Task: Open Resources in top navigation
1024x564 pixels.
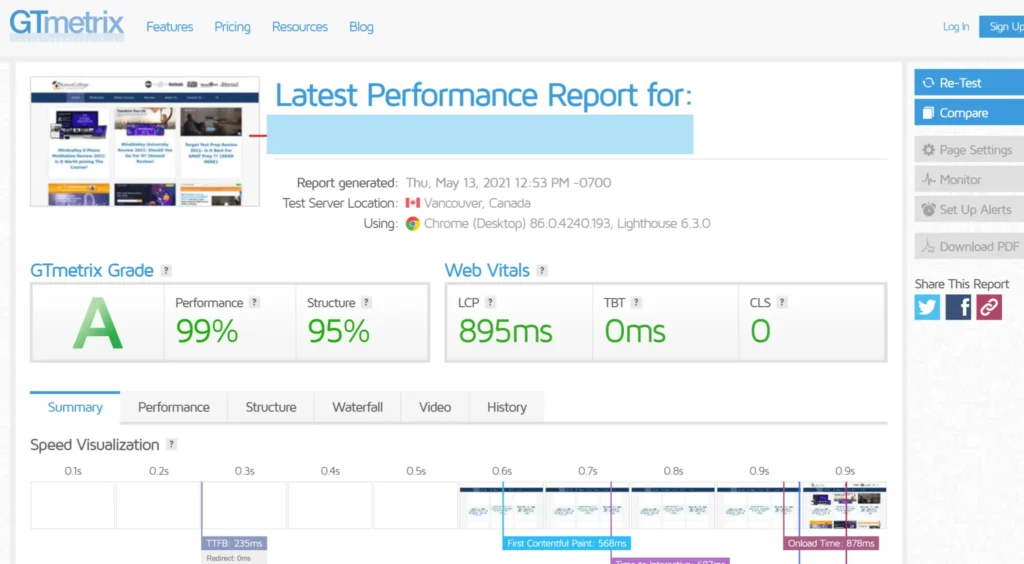Action: point(300,27)
